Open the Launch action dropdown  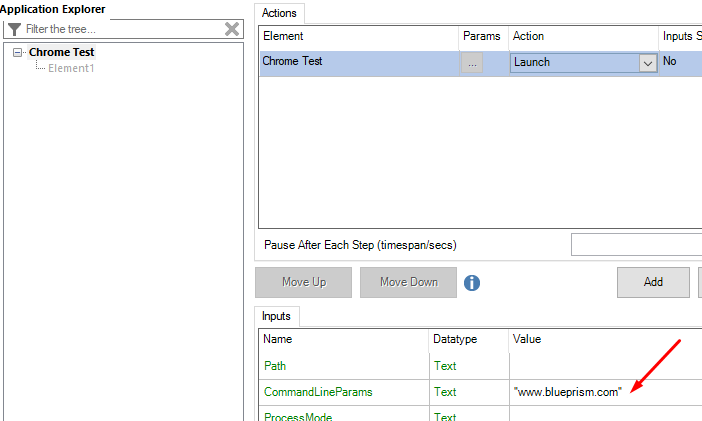tap(647, 63)
